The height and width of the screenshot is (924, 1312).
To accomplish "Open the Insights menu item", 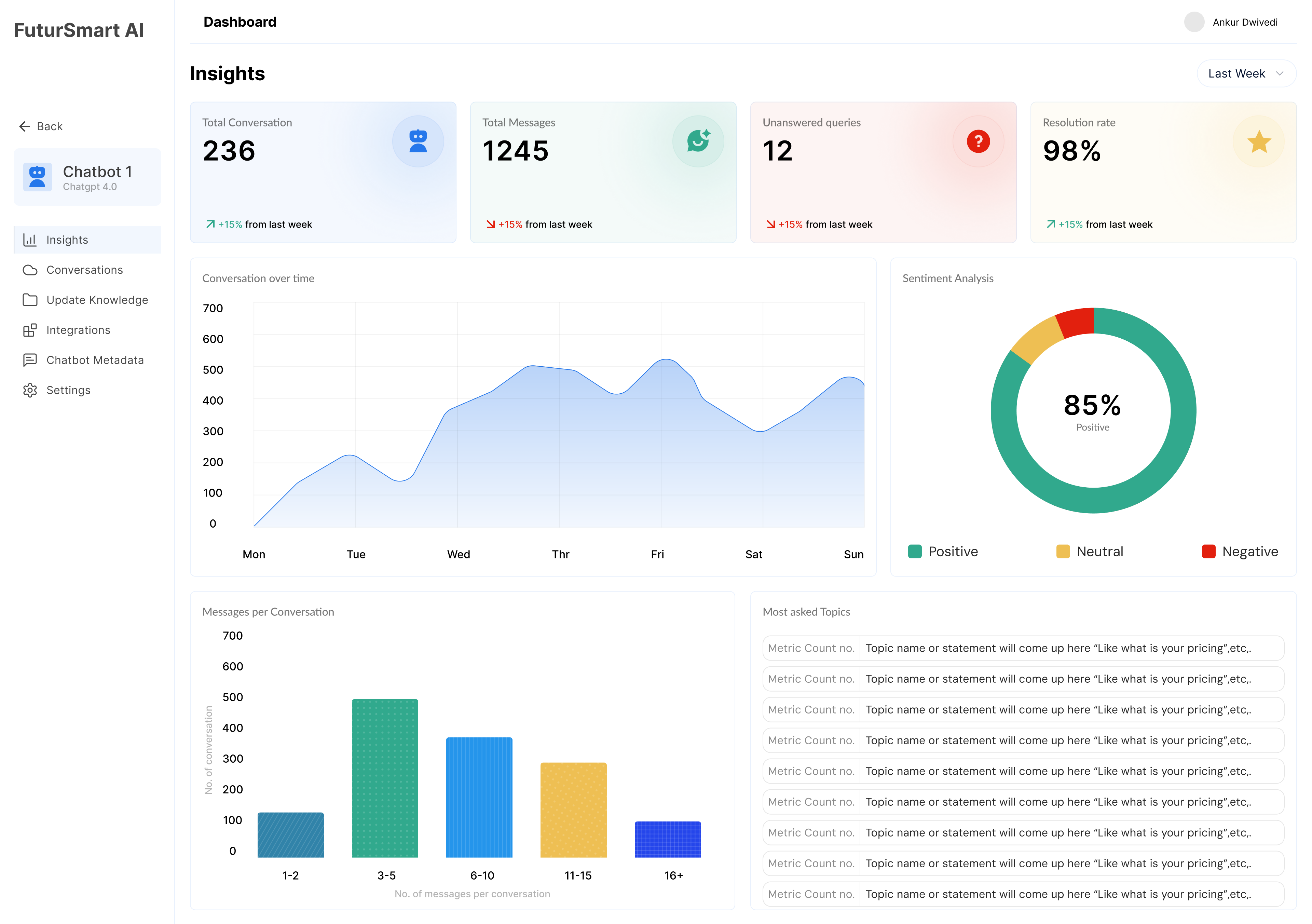I will [x=67, y=240].
